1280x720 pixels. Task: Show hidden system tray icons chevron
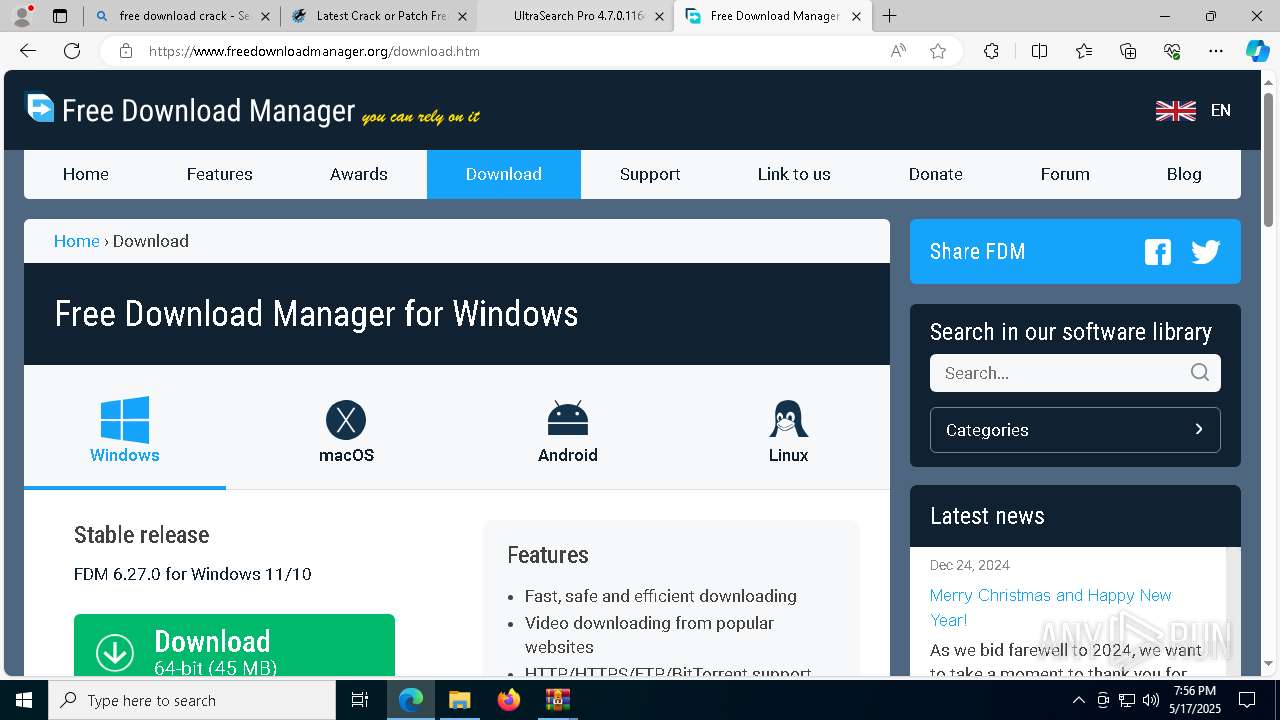pos(1078,700)
